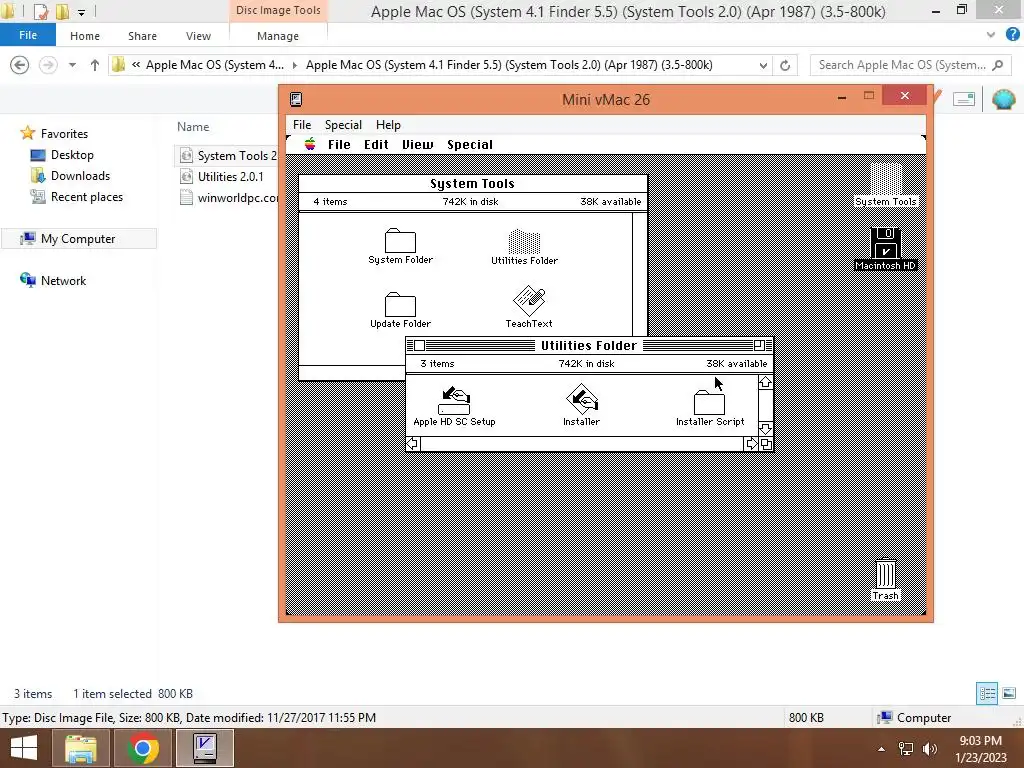Image resolution: width=1024 pixels, height=768 pixels.
Task: Click the Explorer search box
Action: click(908, 65)
